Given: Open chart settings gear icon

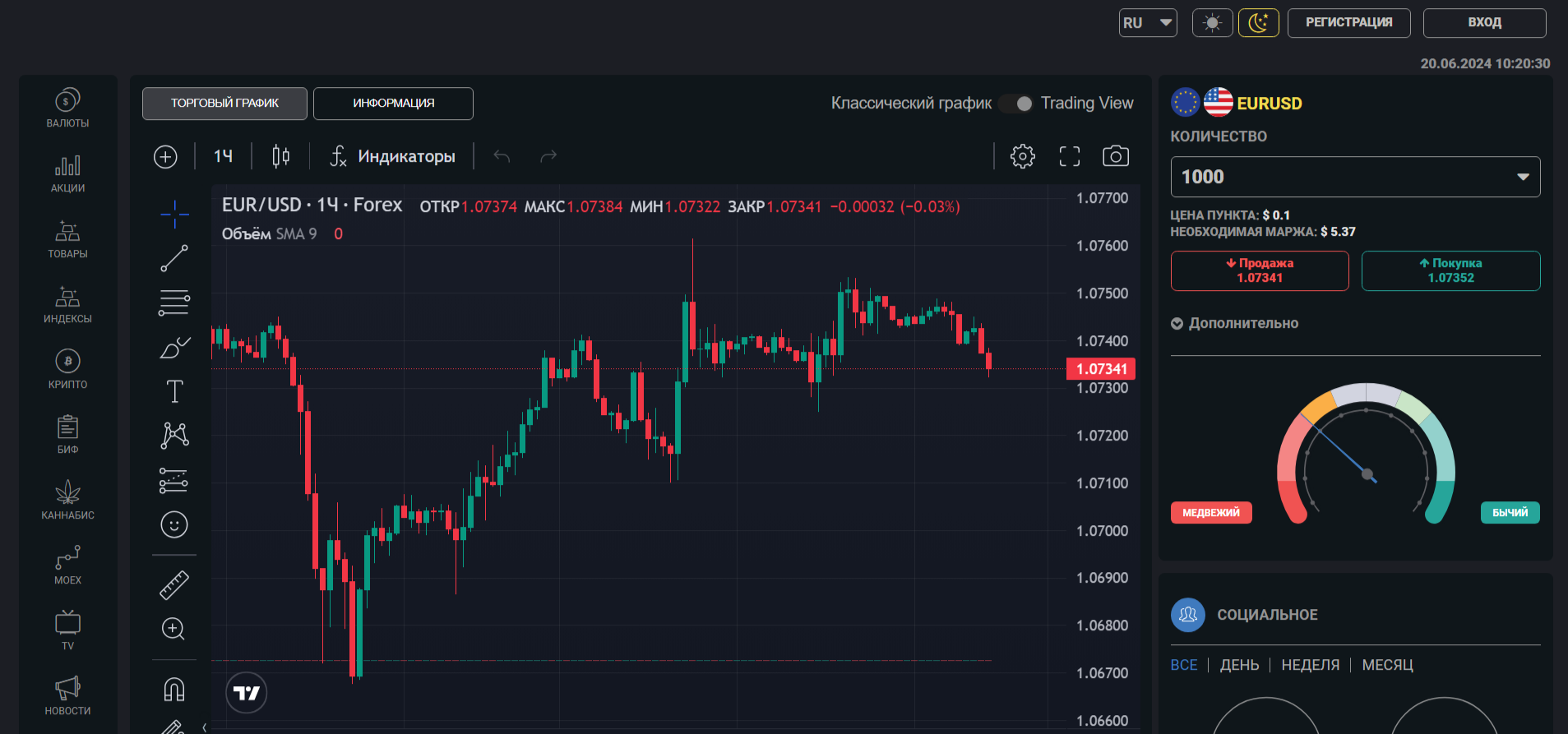Looking at the screenshot, I should 1022,156.
